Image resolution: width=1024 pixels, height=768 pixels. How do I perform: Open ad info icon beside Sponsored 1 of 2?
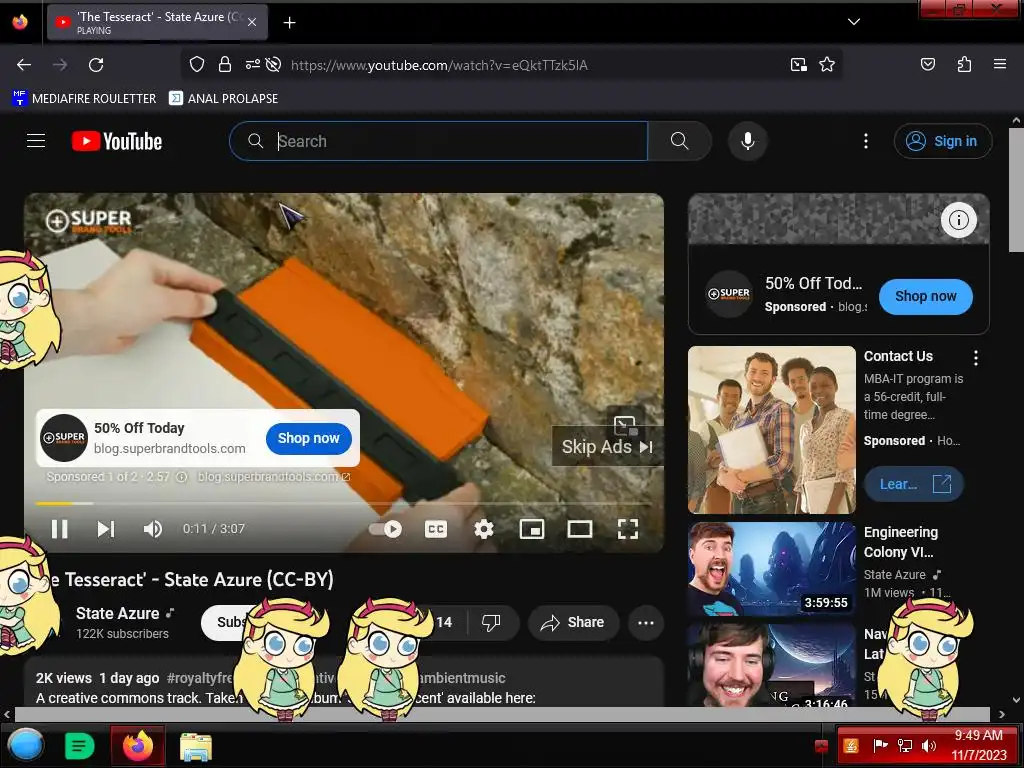tap(182, 477)
